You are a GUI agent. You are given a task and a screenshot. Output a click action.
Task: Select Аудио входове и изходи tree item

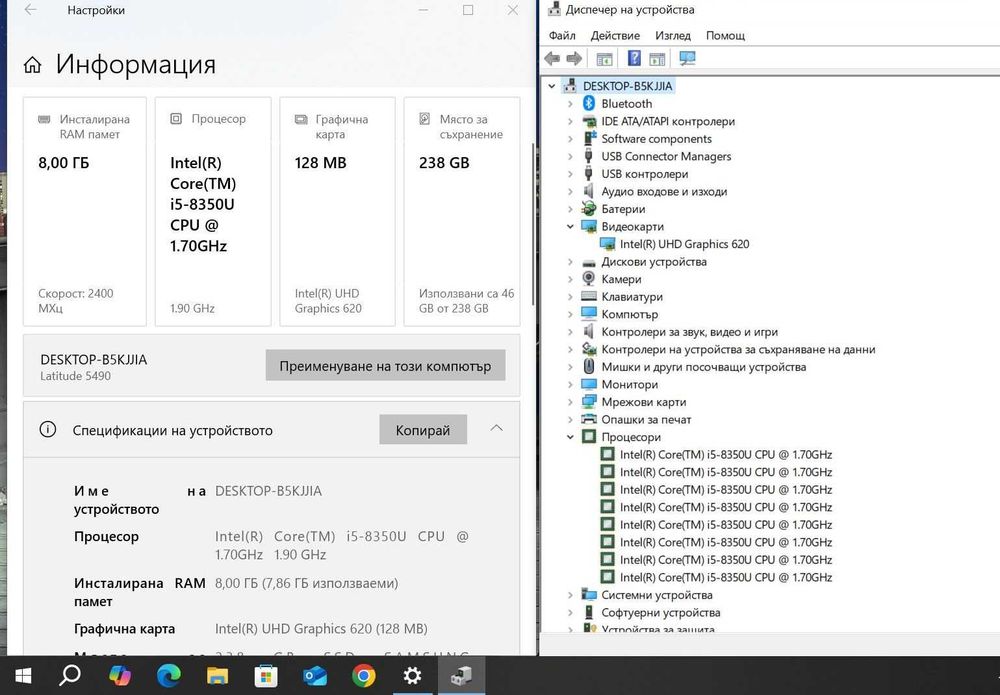coord(664,191)
